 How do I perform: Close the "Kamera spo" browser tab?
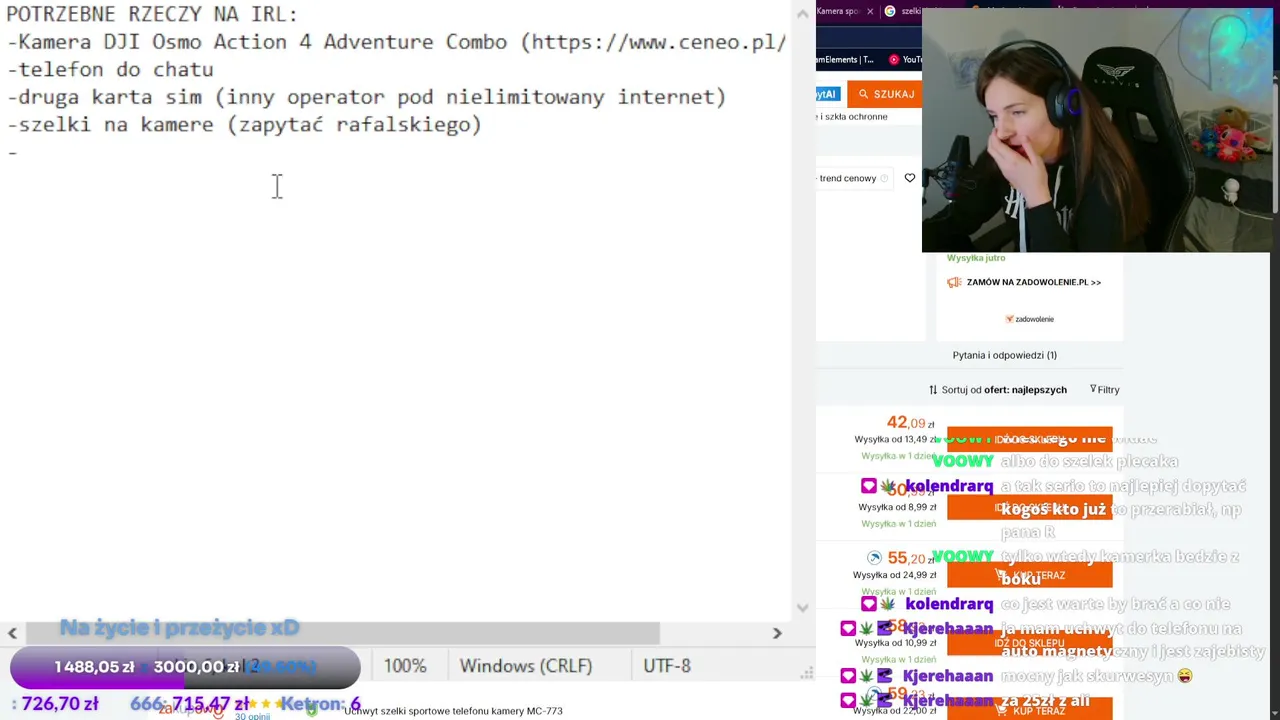pyautogui.click(x=870, y=12)
